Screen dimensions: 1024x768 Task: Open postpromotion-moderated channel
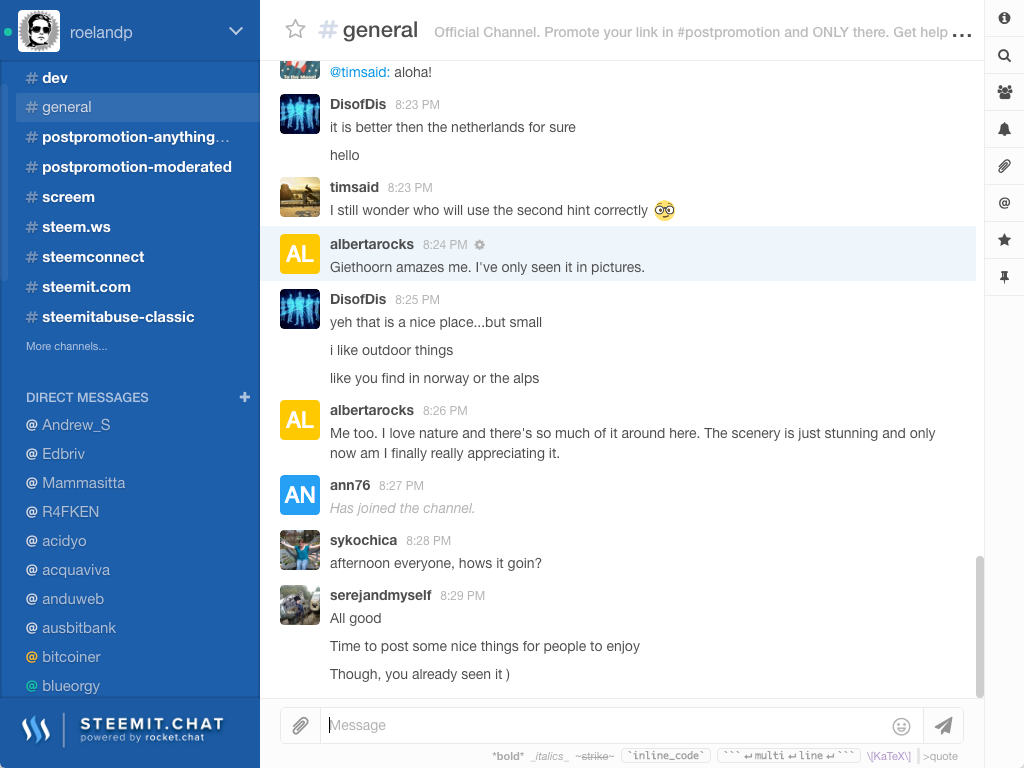tap(138, 167)
